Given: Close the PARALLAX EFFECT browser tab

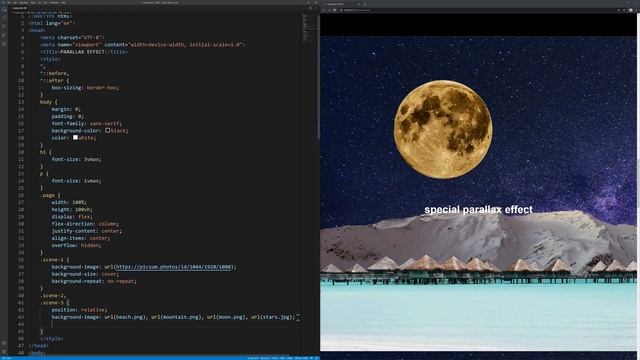Looking at the screenshot, I should (359, 4).
